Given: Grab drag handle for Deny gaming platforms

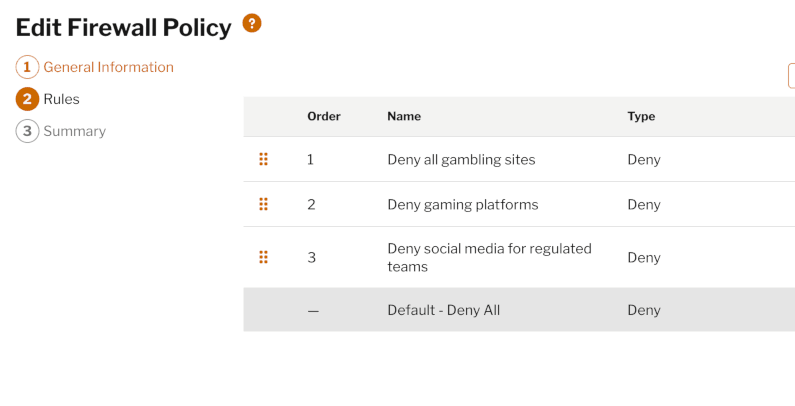Looking at the screenshot, I should click(263, 204).
